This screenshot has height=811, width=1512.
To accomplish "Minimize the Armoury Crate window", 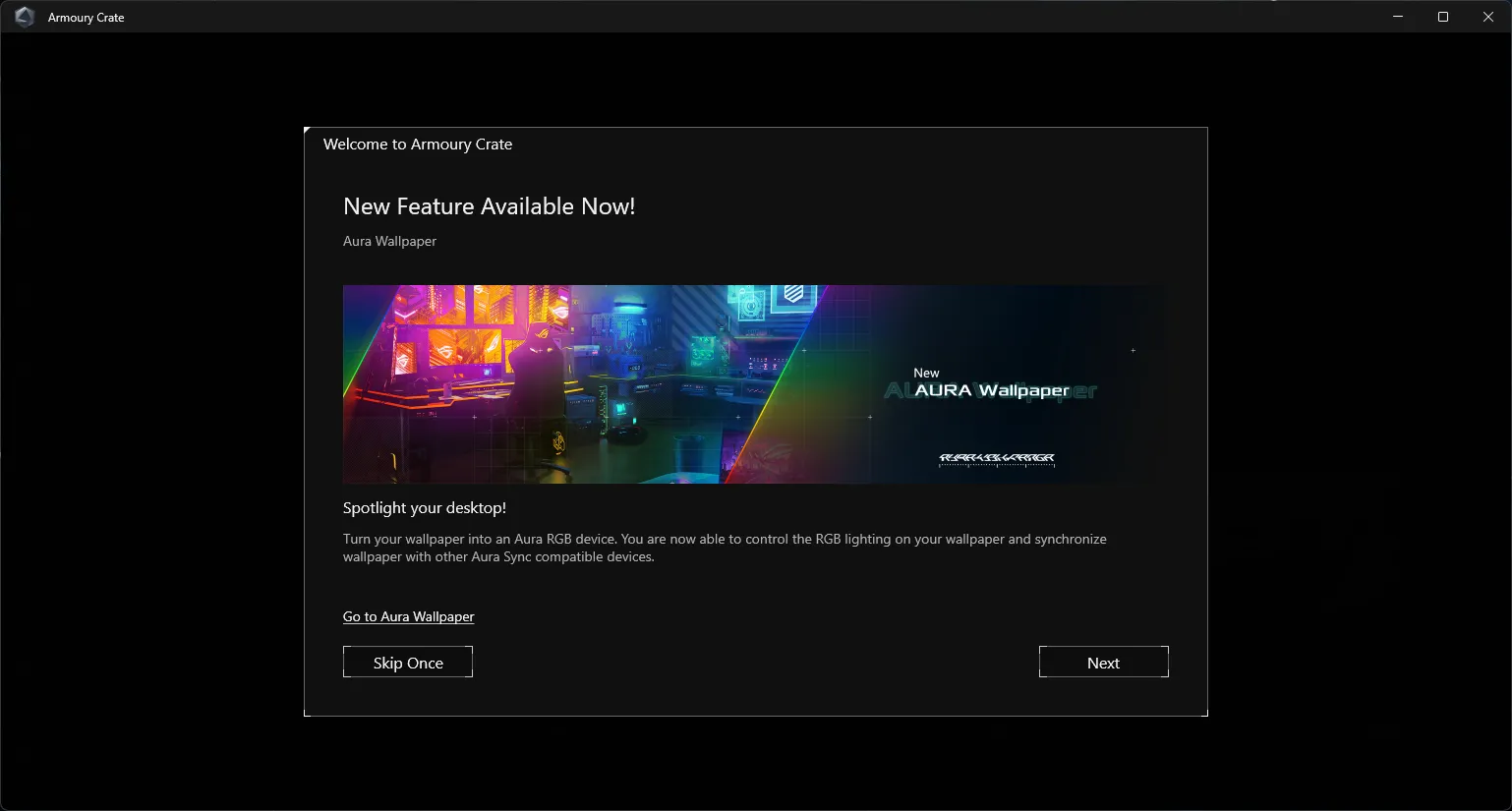I will [x=1398, y=17].
